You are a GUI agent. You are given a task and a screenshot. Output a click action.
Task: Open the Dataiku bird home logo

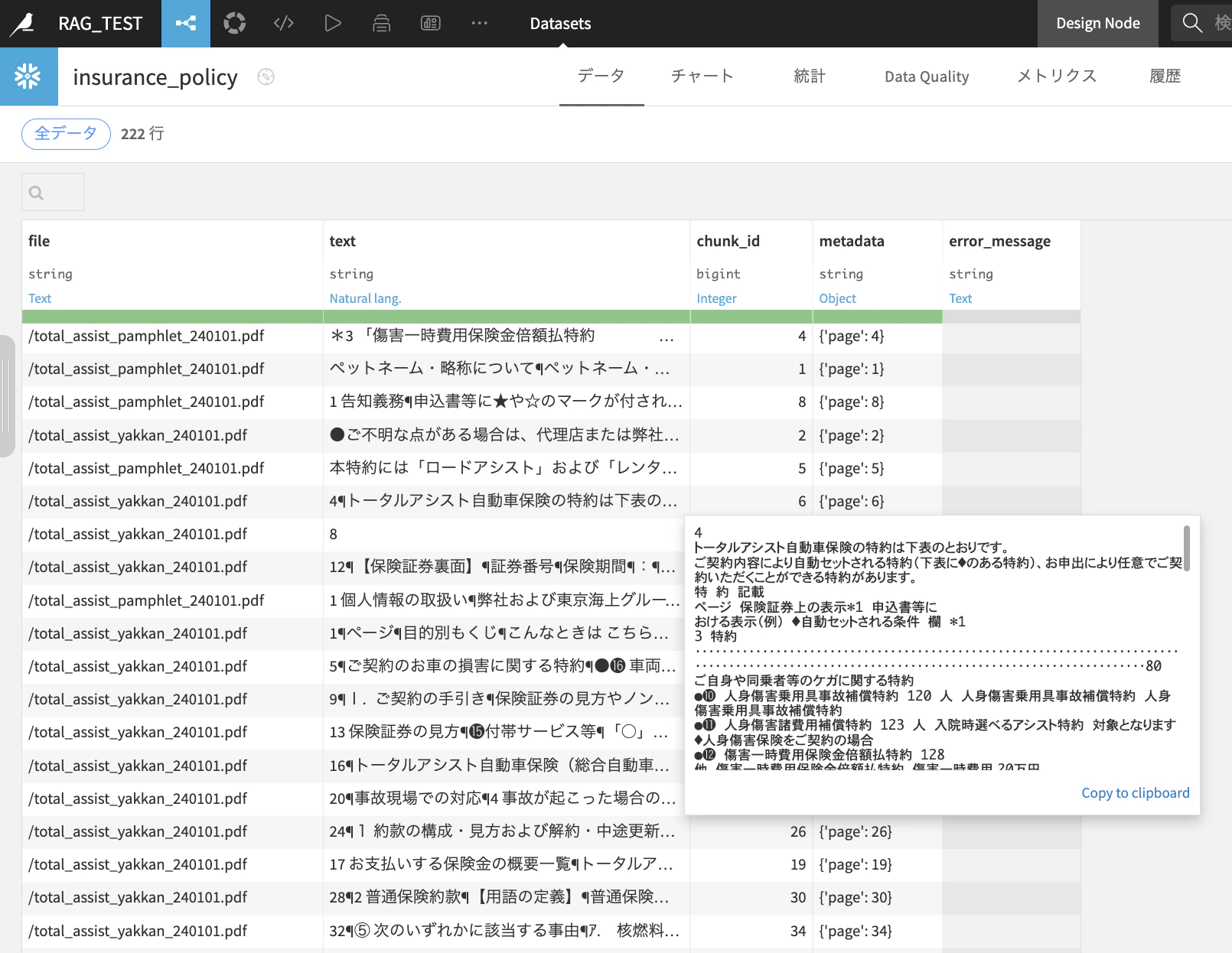point(23,24)
